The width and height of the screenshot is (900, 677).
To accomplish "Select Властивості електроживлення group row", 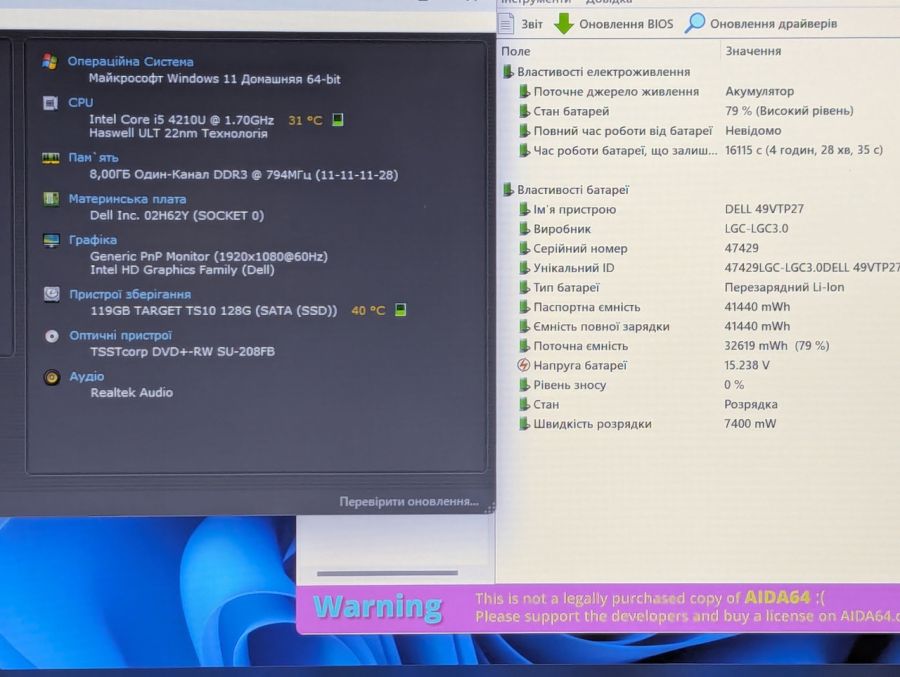I will pyautogui.click(x=596, y=72).
